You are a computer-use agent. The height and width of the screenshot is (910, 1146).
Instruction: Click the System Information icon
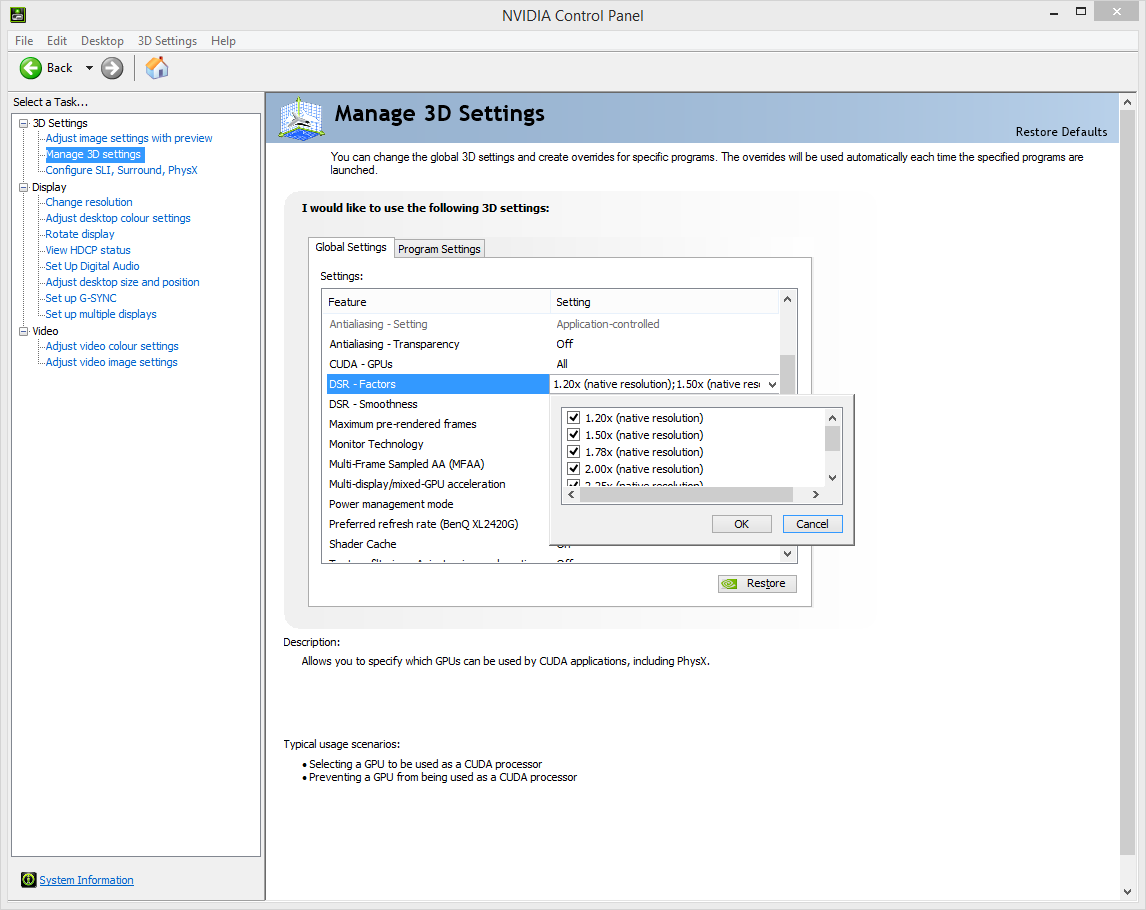click(29, 880)
